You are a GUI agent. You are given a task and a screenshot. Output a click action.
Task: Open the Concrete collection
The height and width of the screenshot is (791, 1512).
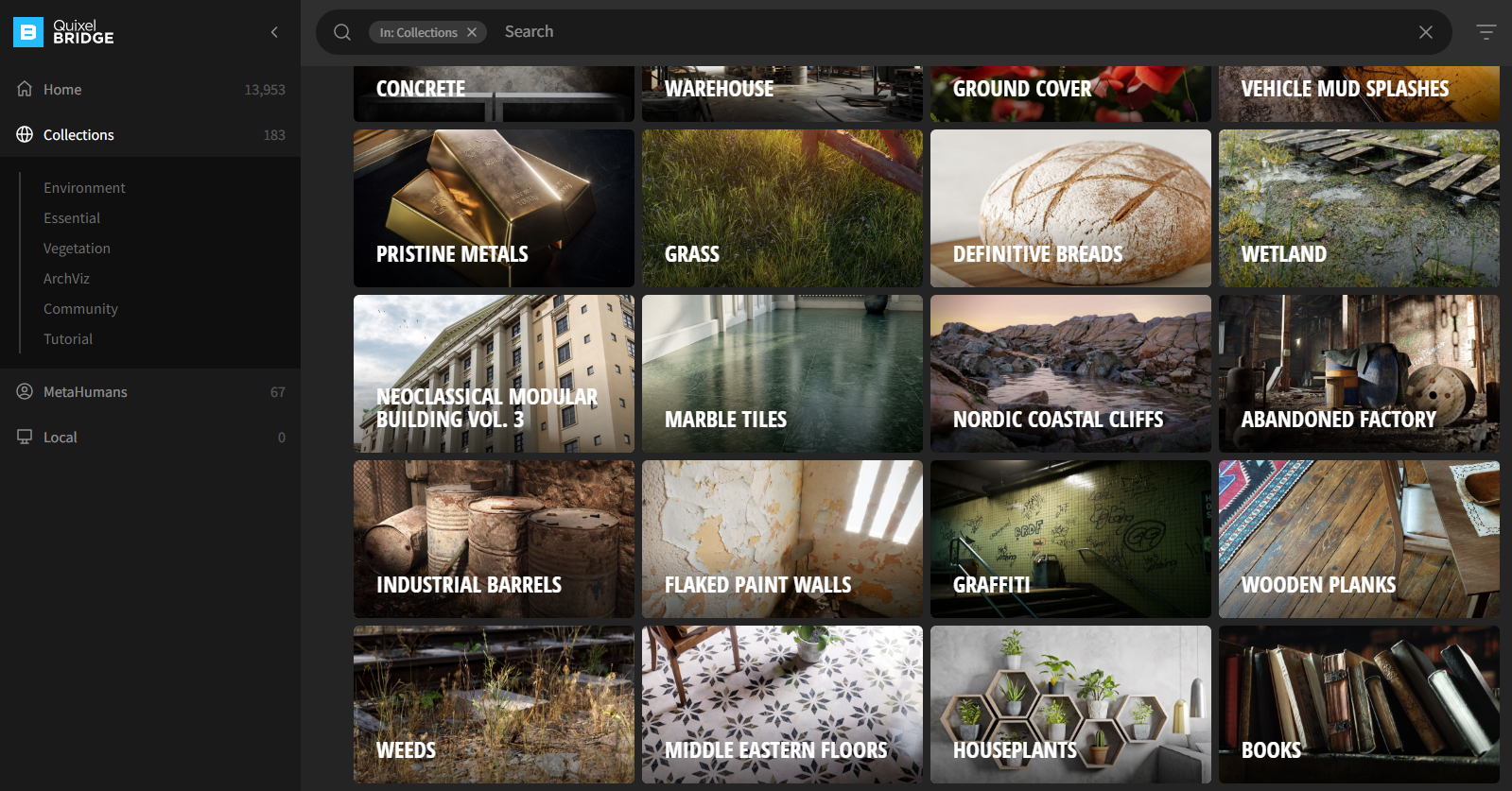(494, 94)
